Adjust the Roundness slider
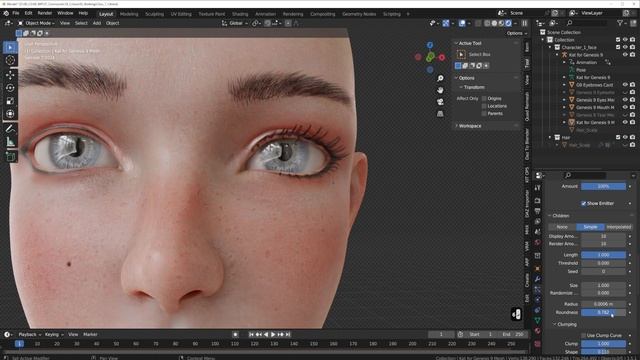Screen dimensions: 640x360 [603, 313]
